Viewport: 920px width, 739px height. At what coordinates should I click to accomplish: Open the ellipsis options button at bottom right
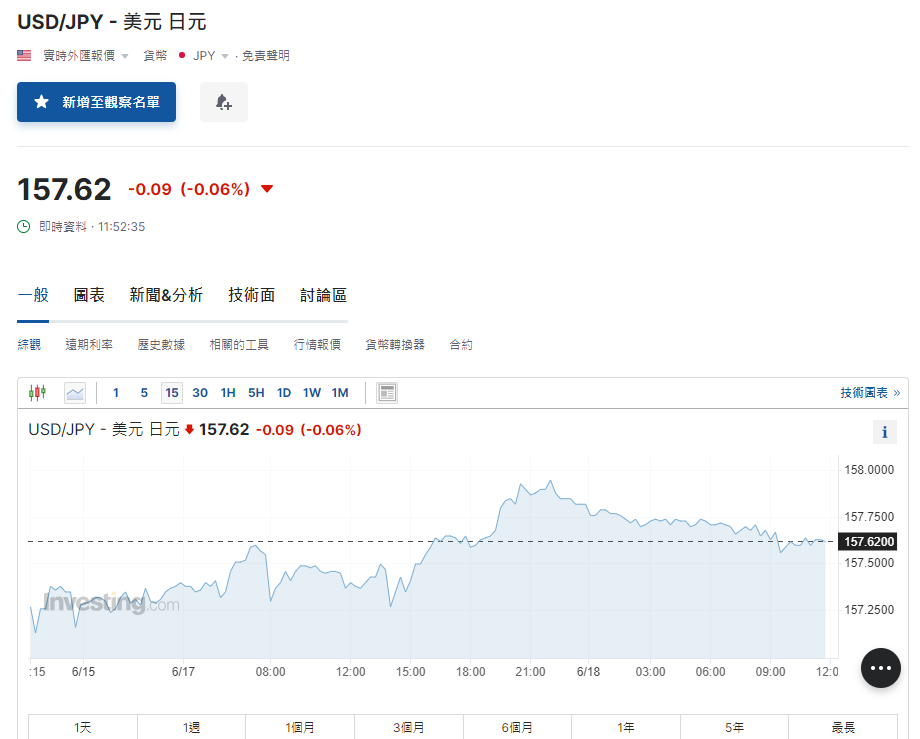point(880,667)
